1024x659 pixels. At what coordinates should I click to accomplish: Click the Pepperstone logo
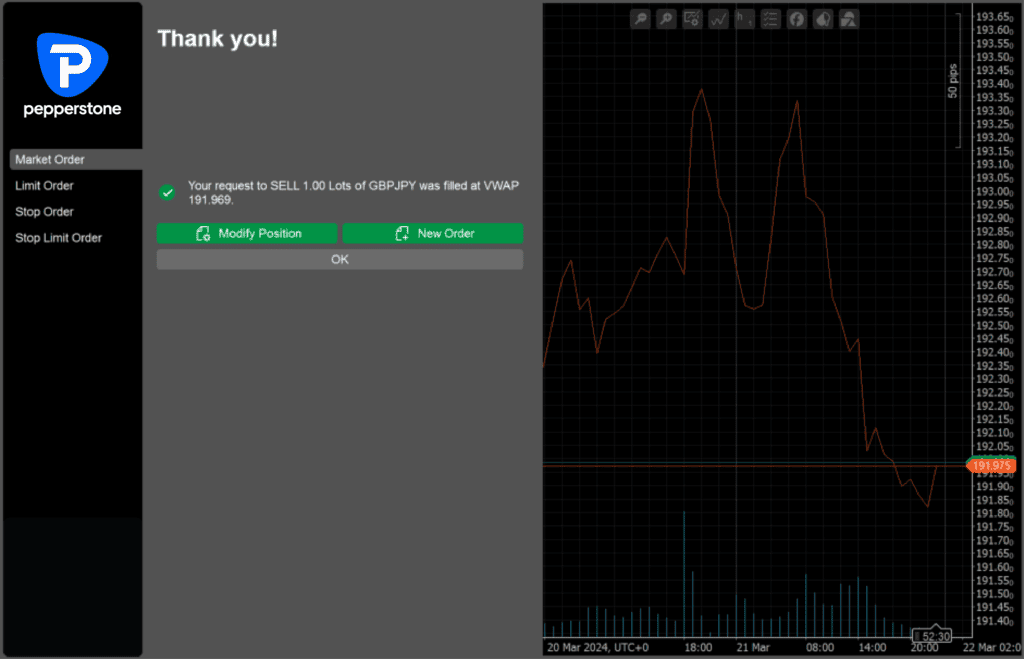[x=72, y=75]
